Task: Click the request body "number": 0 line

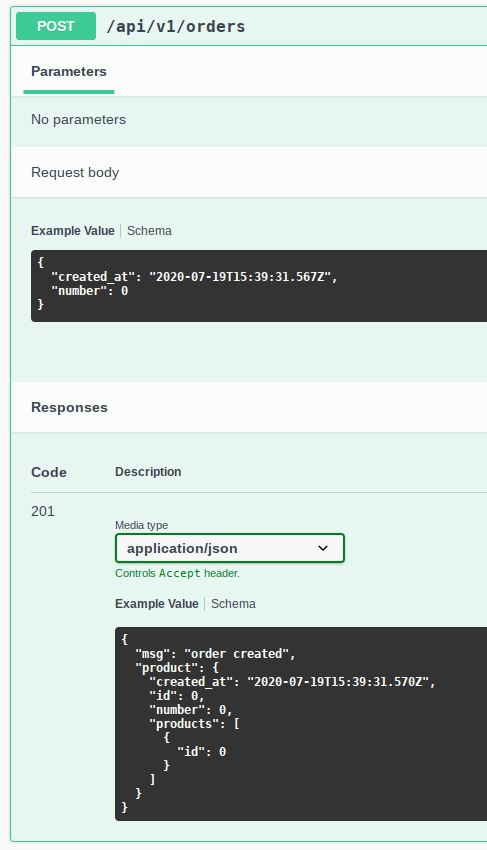Action: tap(89, 291)
